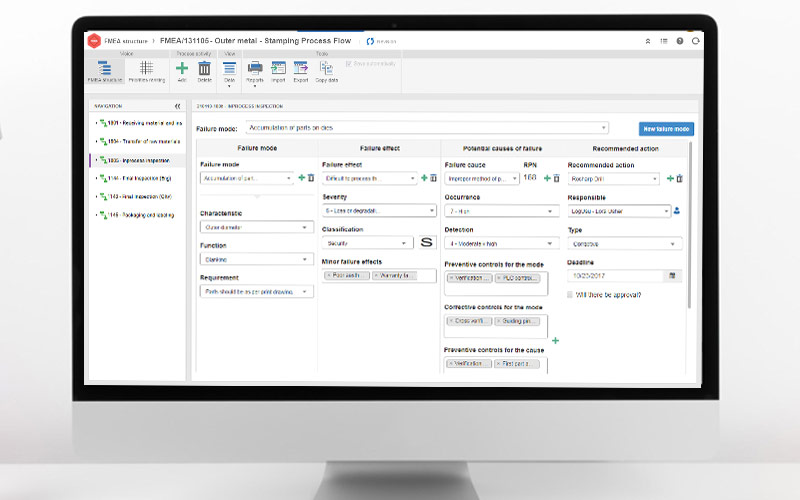This screenshot has width=800, height=500.
Task: Open the help question mark icon
Action: point(680,41)
